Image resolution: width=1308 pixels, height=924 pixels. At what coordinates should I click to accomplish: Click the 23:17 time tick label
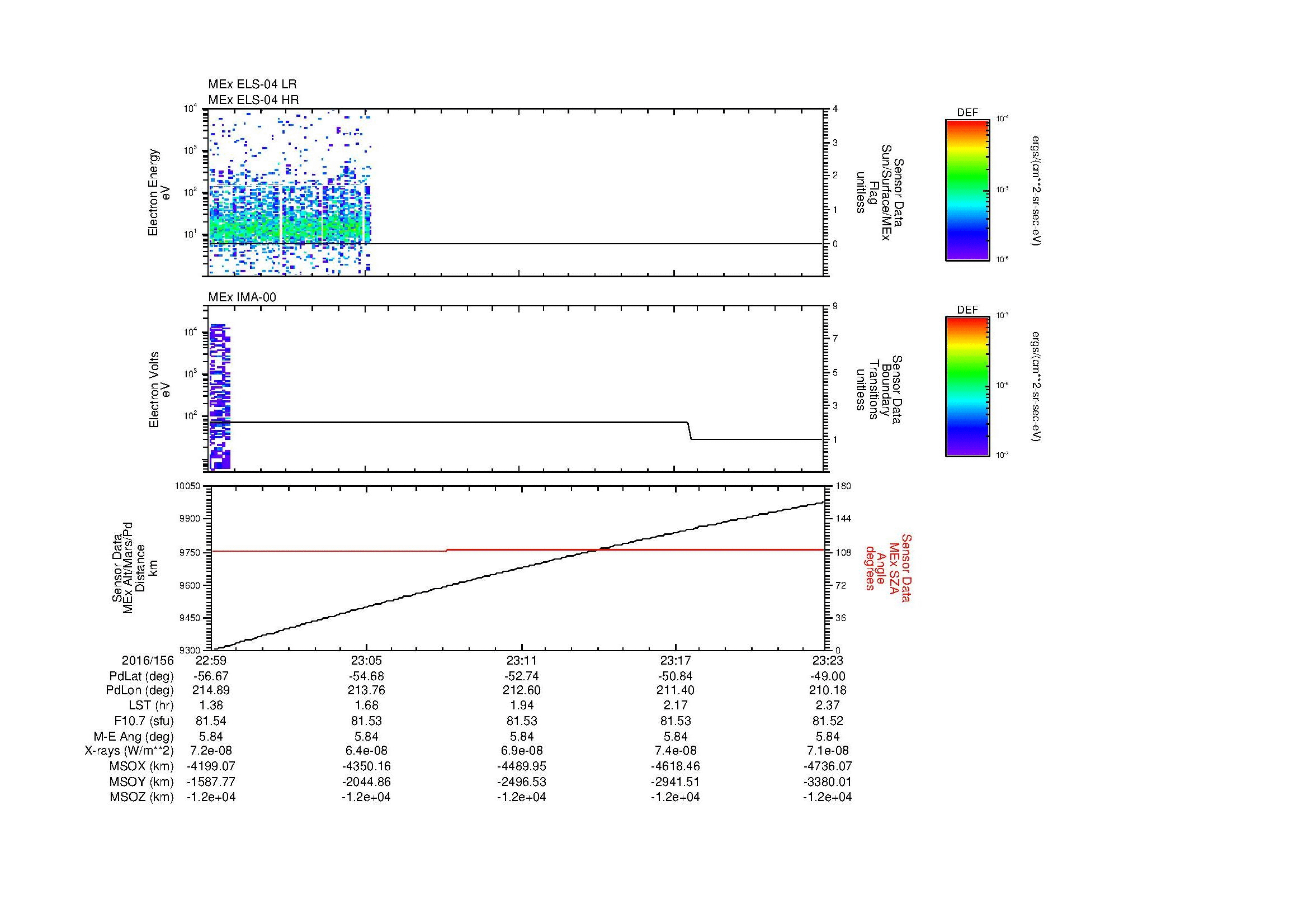click(x=675, y=660)
